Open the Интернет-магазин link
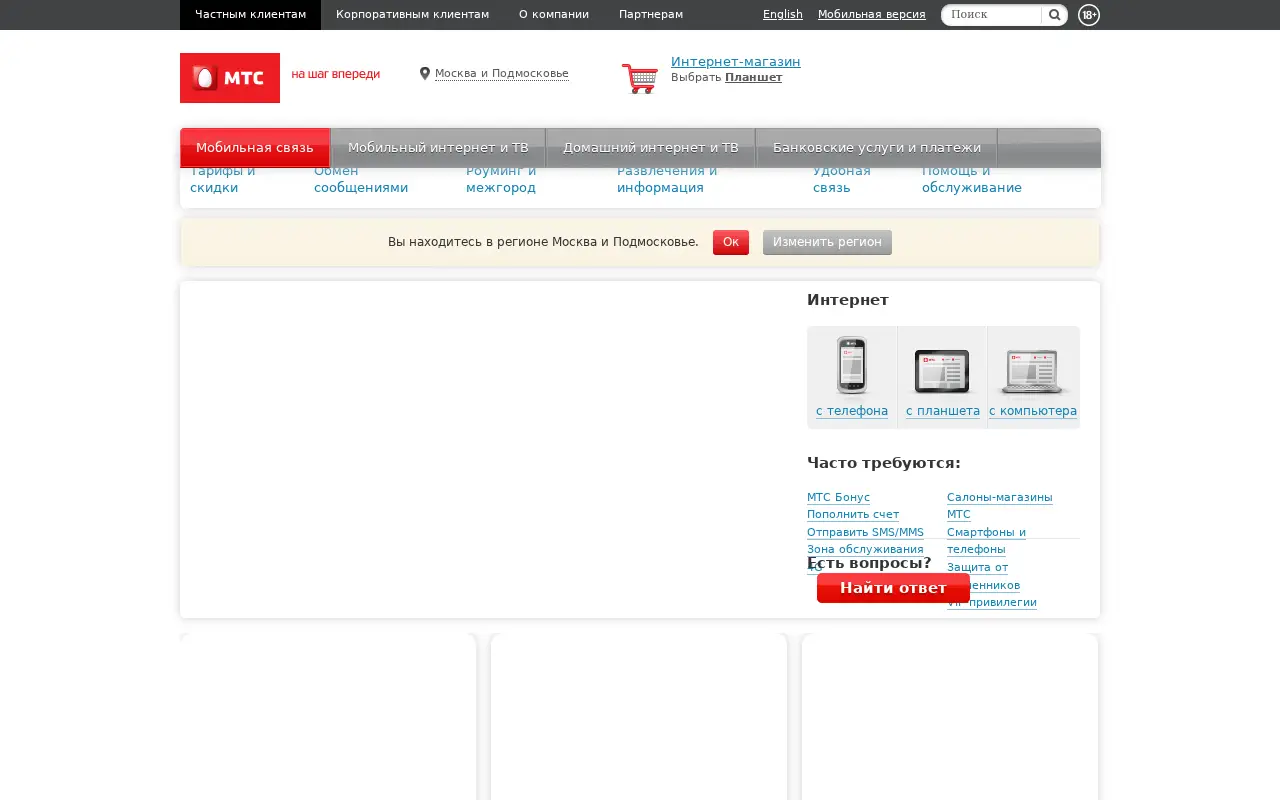The width and height of the screenshot is (1280, 800). click(x=736, y=62)
